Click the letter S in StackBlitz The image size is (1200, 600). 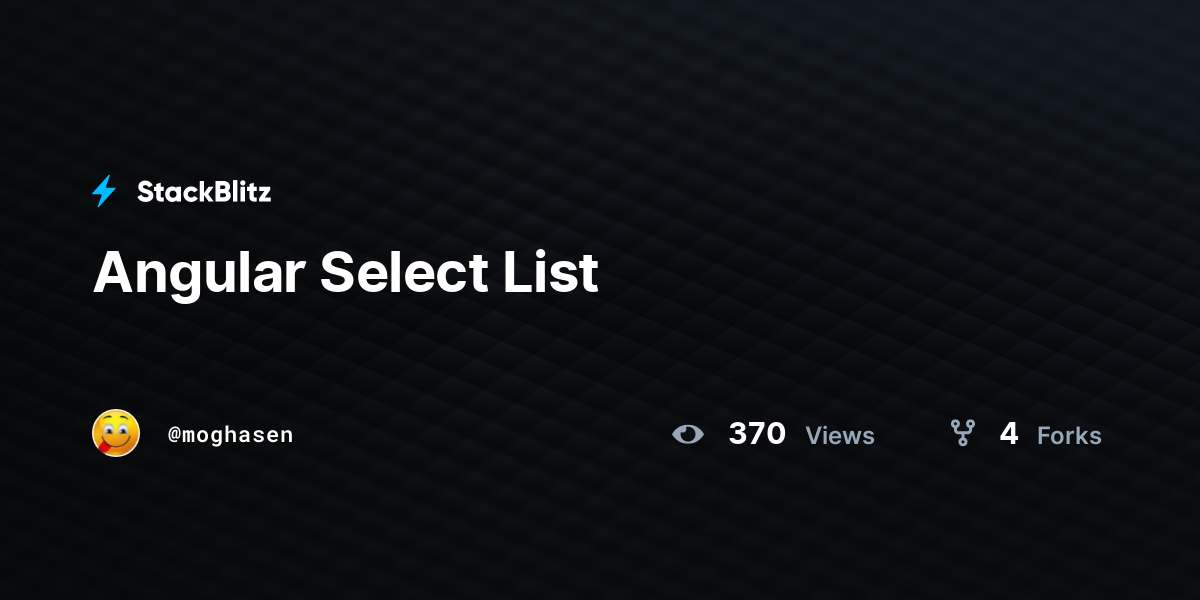[x=145, y=192]
